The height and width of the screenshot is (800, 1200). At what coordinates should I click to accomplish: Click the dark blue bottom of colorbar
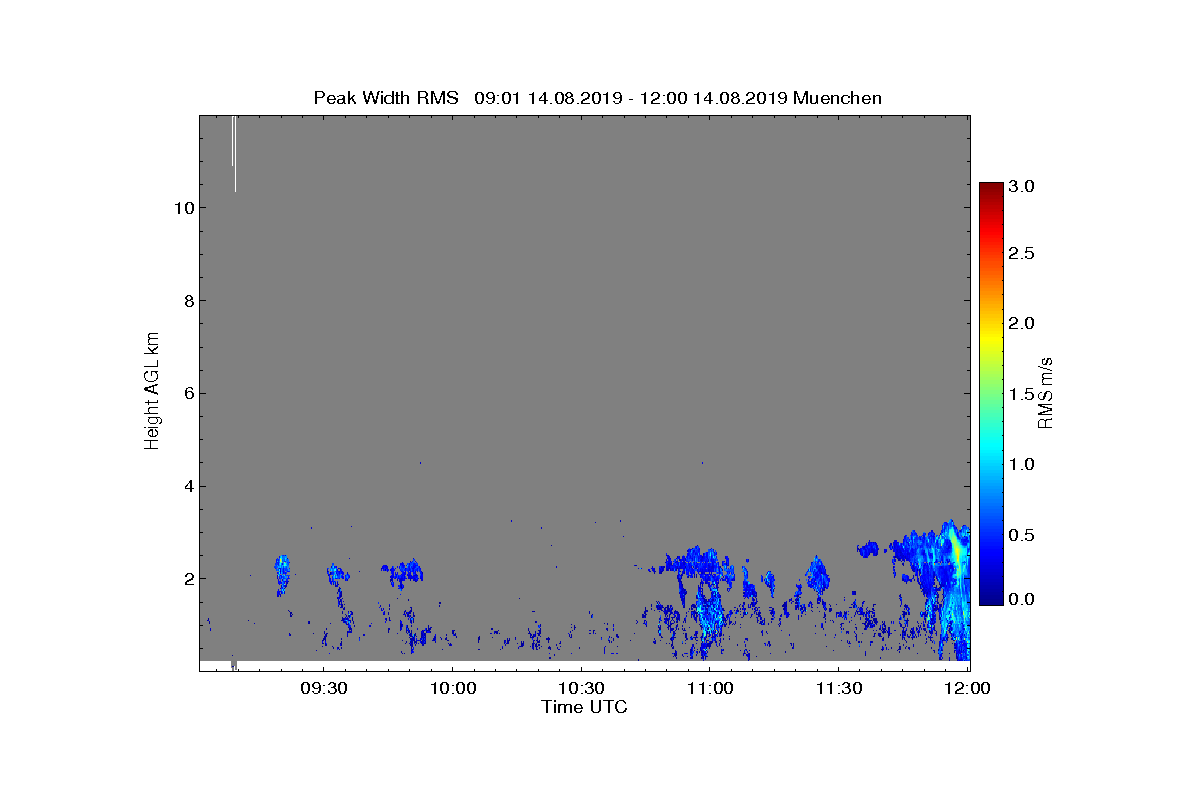pos(991,596)
